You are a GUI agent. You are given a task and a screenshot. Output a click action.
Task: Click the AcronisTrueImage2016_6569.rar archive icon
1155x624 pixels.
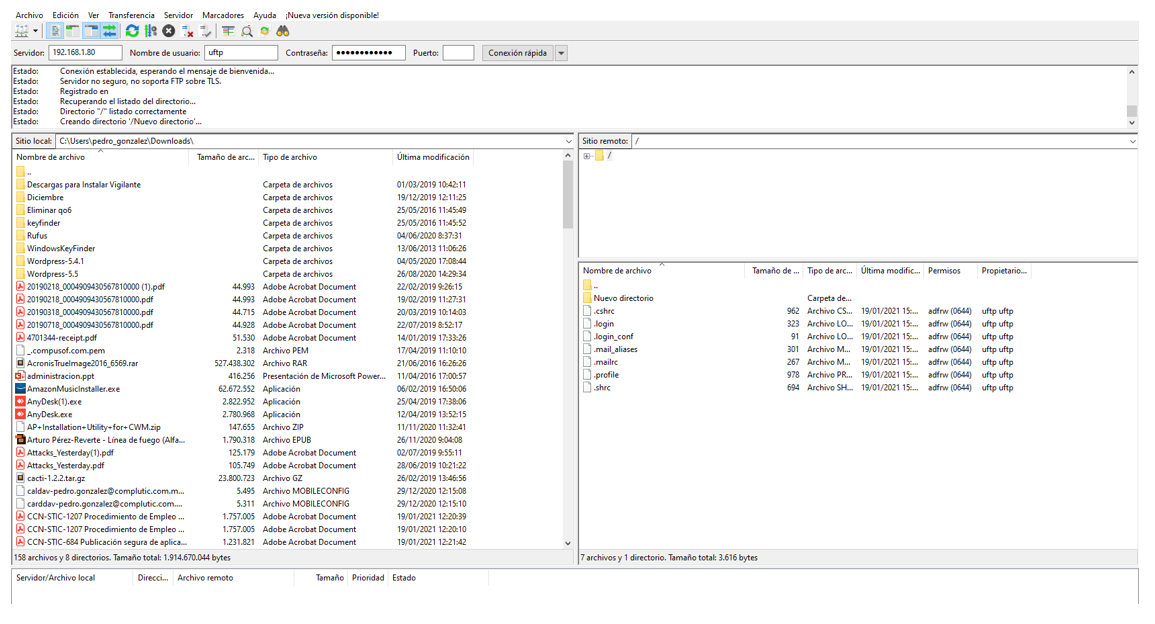20,363
